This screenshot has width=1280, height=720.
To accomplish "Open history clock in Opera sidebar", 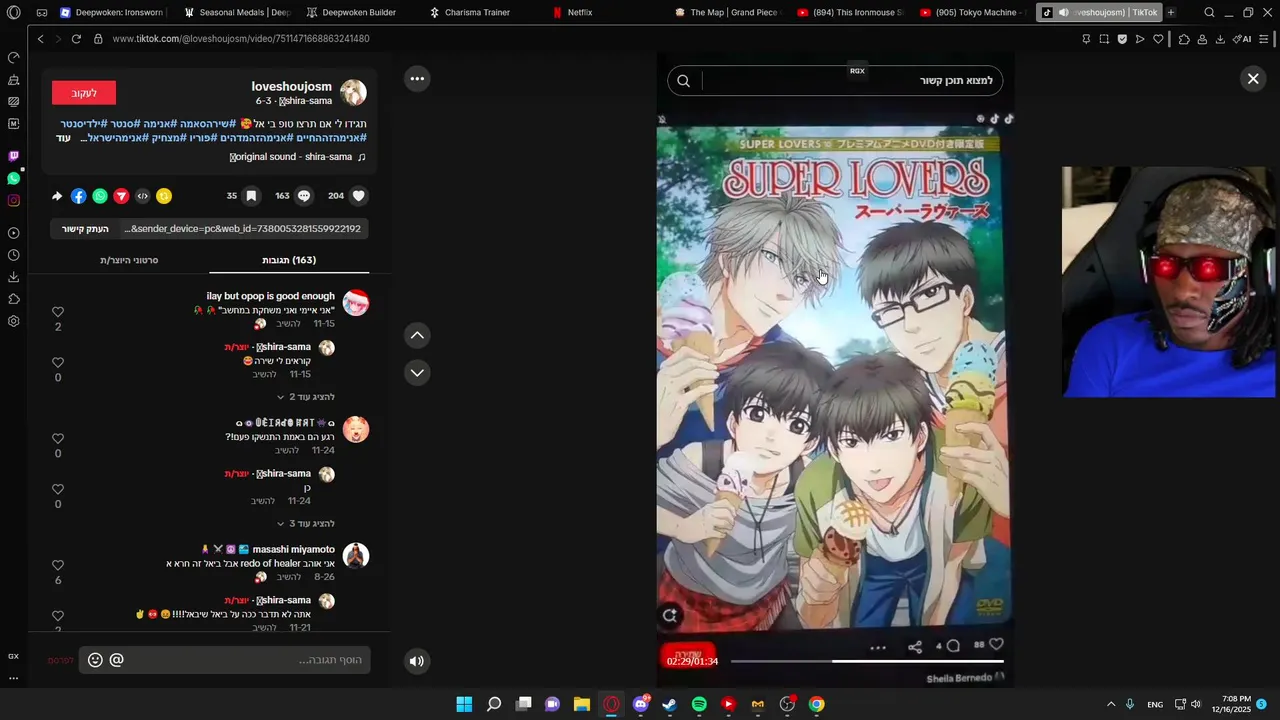I will coord(13,255).
